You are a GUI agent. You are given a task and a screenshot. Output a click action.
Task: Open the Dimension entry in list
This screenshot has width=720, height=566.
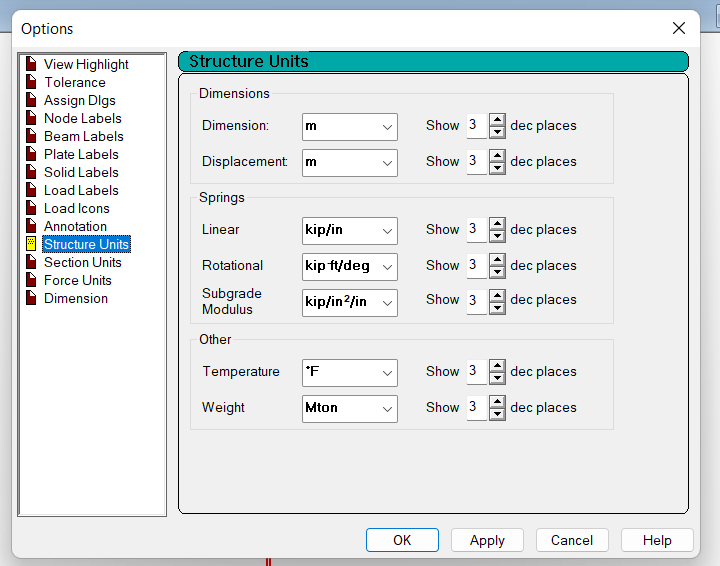click(x=76, y=298)
